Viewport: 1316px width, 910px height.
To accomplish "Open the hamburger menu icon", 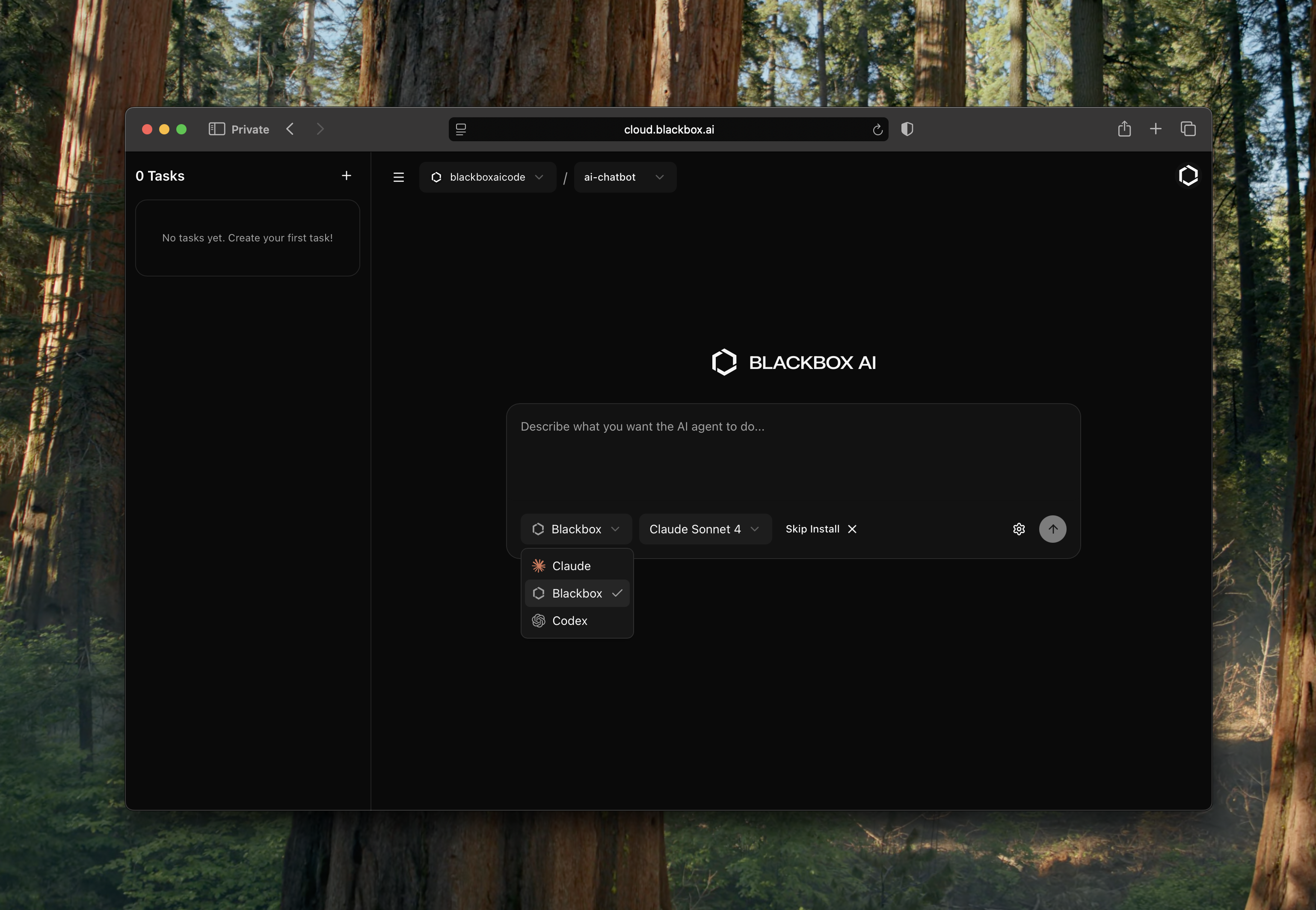I will (x=398, y=177).
